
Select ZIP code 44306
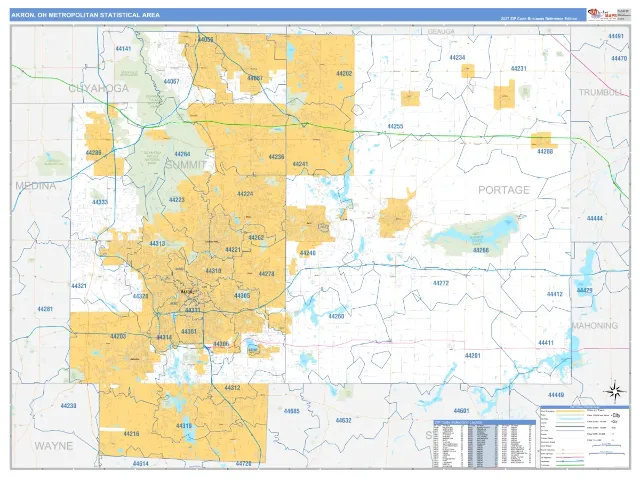(x=221, y=344)
